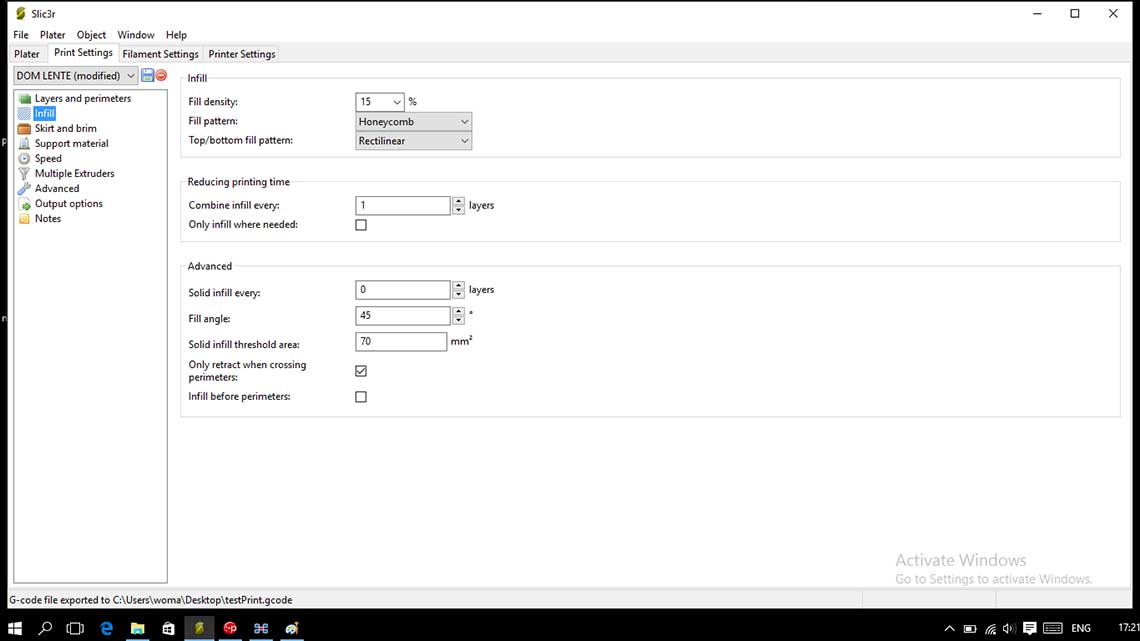This screenshot has height=641, width=1140.
Task: Click the Slic3r taskbar icon
Action: point(199,628)
